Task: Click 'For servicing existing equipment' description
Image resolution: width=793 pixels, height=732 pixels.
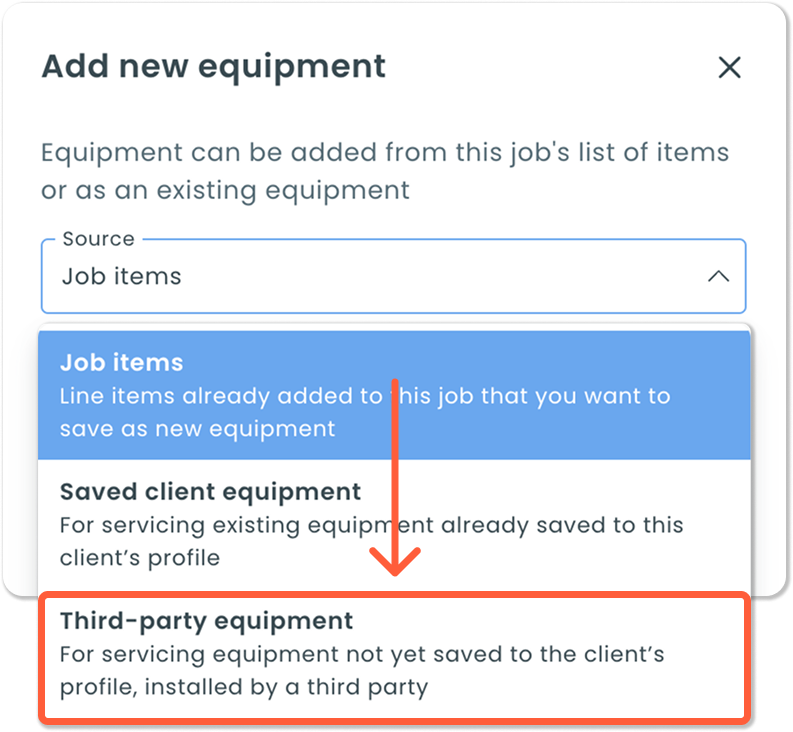Action: [371, 525]
